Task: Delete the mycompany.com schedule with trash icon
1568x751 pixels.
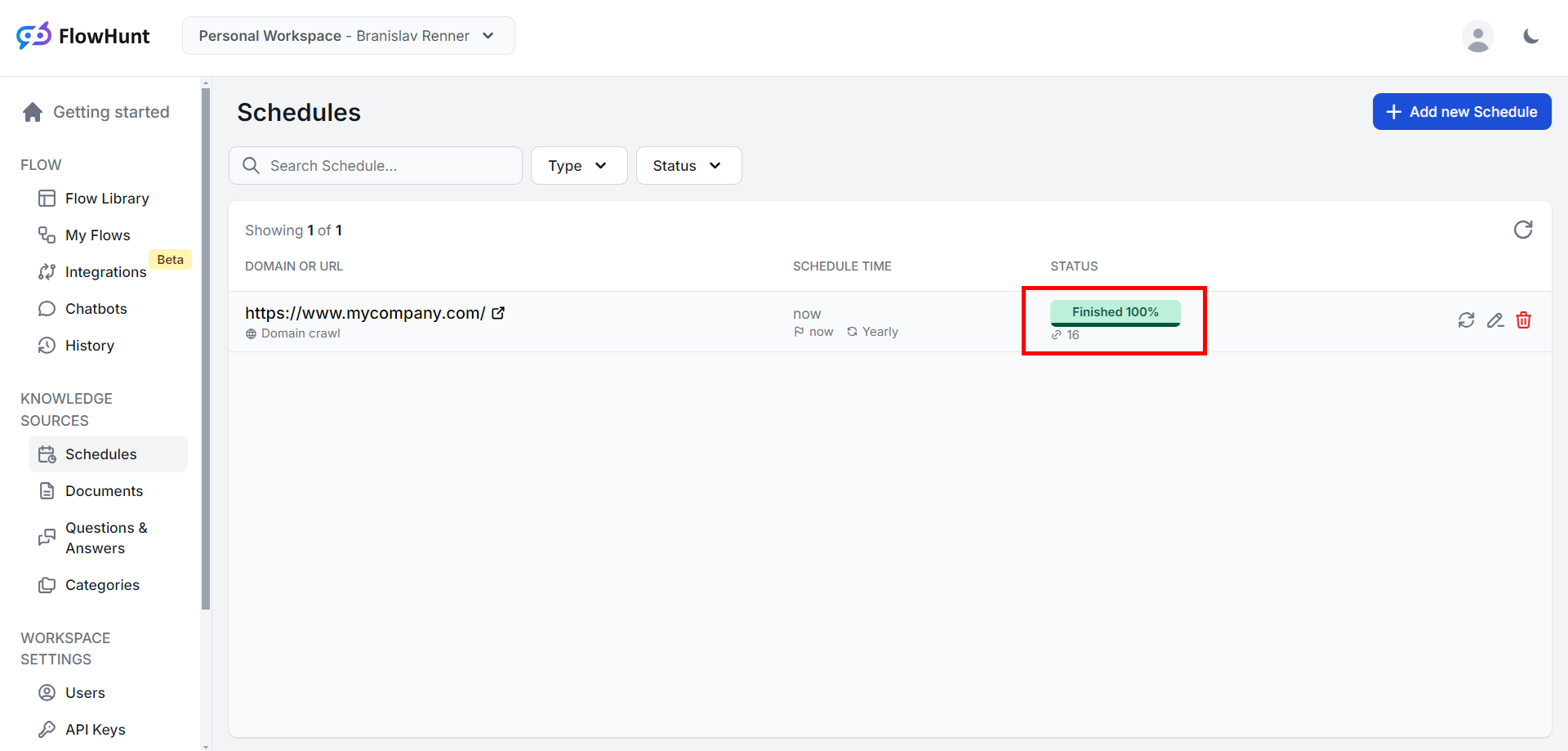Action: click(1523, 320)
